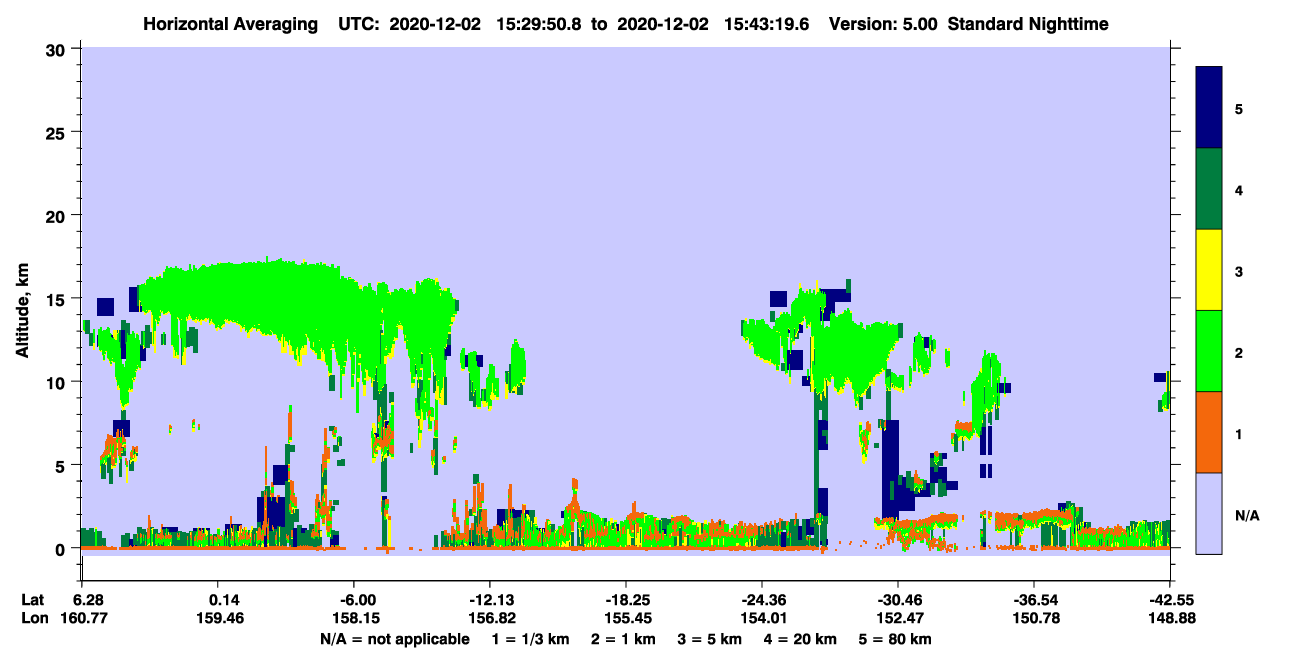Click longitude value '154.01'
Viewport: 1300px width, 667px height.
[766, 618]
